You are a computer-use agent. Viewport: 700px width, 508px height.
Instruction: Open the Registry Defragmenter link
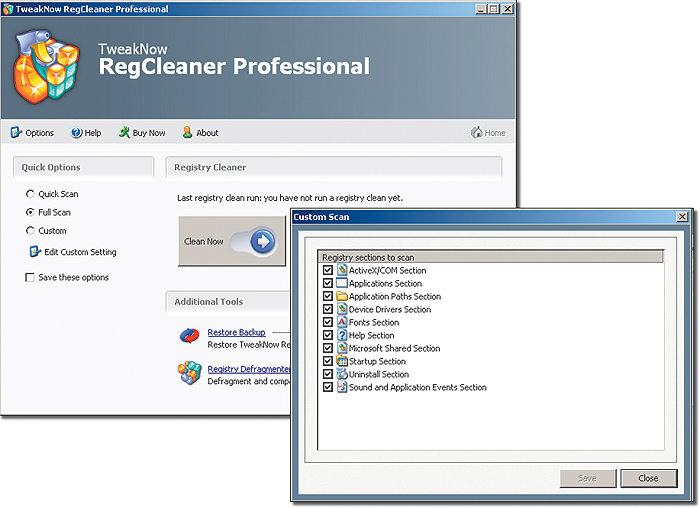[249, 369]
